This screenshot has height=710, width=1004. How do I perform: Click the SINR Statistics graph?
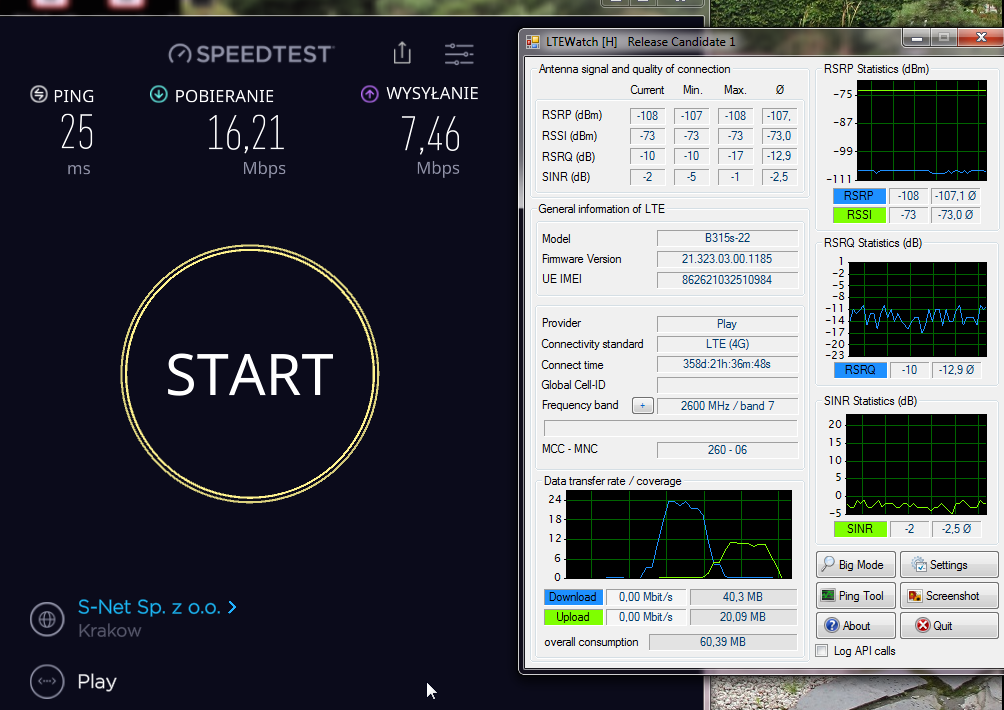pos(916,464)
